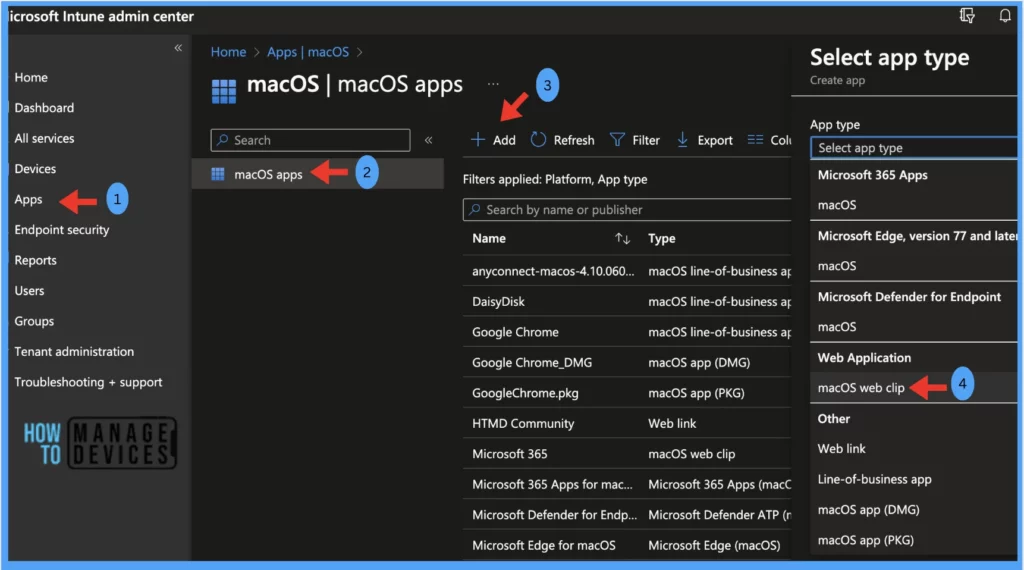Open the Columns toolbar option

(769, 140)
